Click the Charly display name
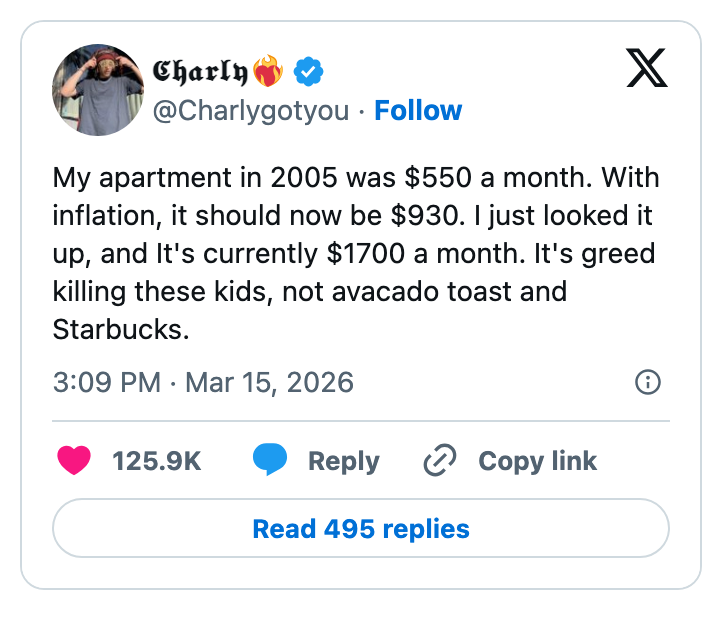This screenshot has height=620, width=722. 200,71
